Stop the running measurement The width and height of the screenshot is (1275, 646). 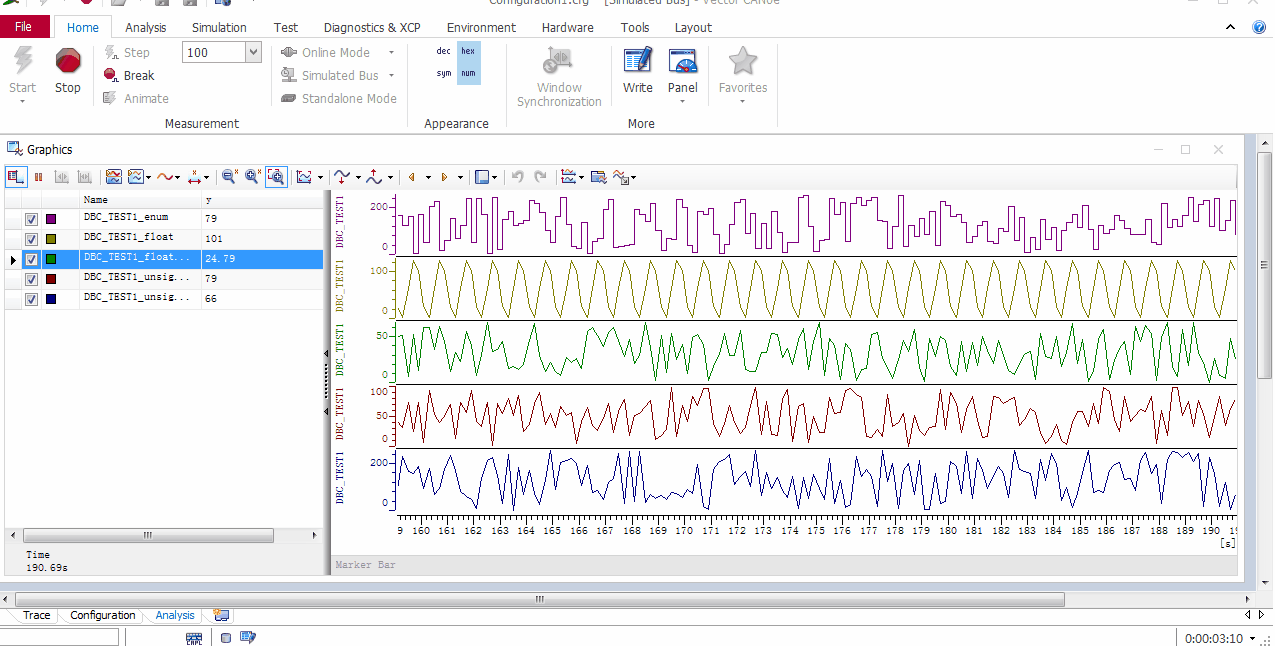tap(67, 71)
